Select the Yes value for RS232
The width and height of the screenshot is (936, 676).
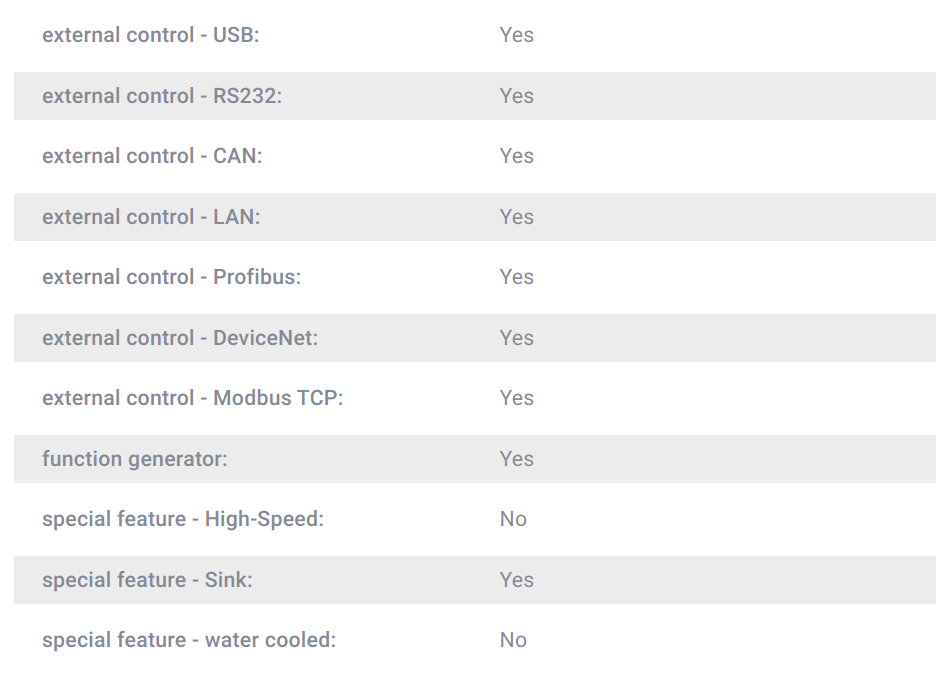[x=516, y=96]
